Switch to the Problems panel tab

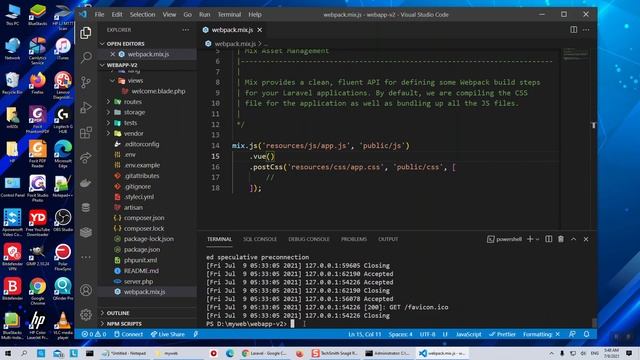pos(354,239)
